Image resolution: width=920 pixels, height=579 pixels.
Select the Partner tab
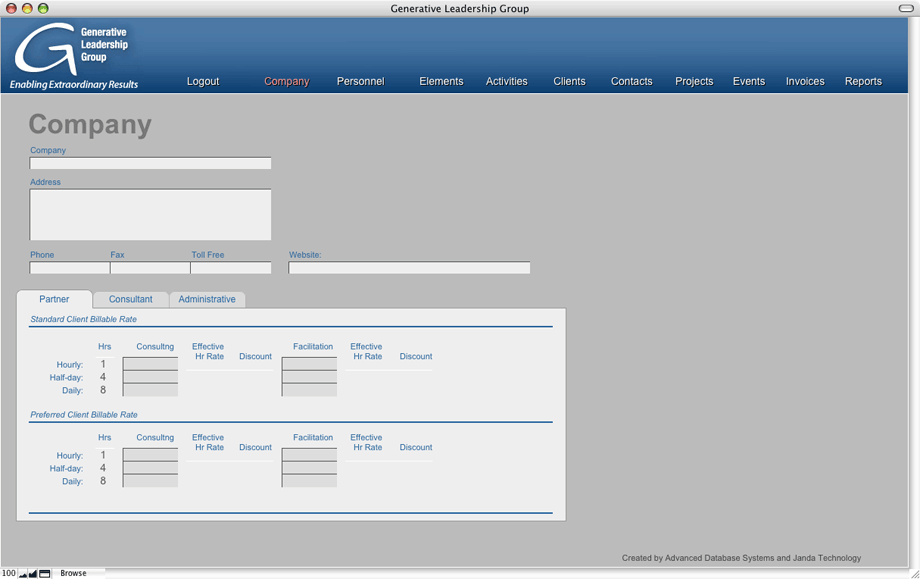(x=54, y=299)
